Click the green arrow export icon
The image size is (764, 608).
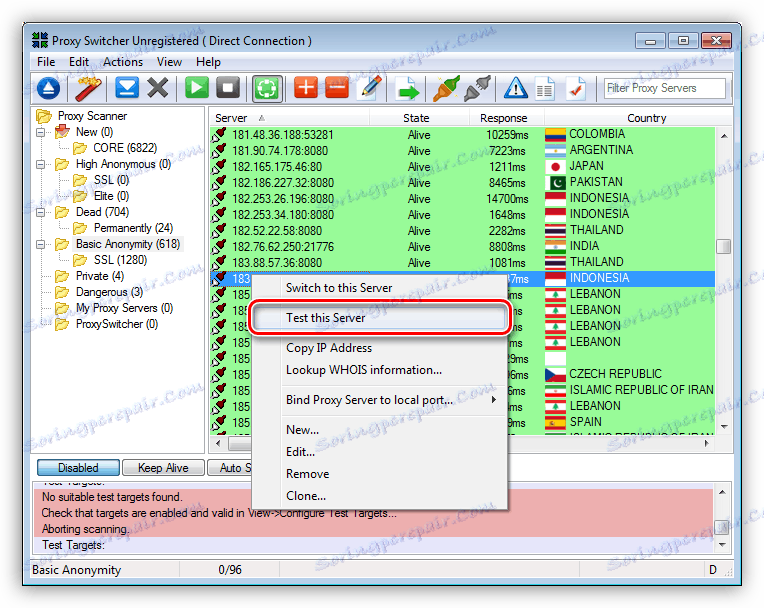(x=407, y=89)
